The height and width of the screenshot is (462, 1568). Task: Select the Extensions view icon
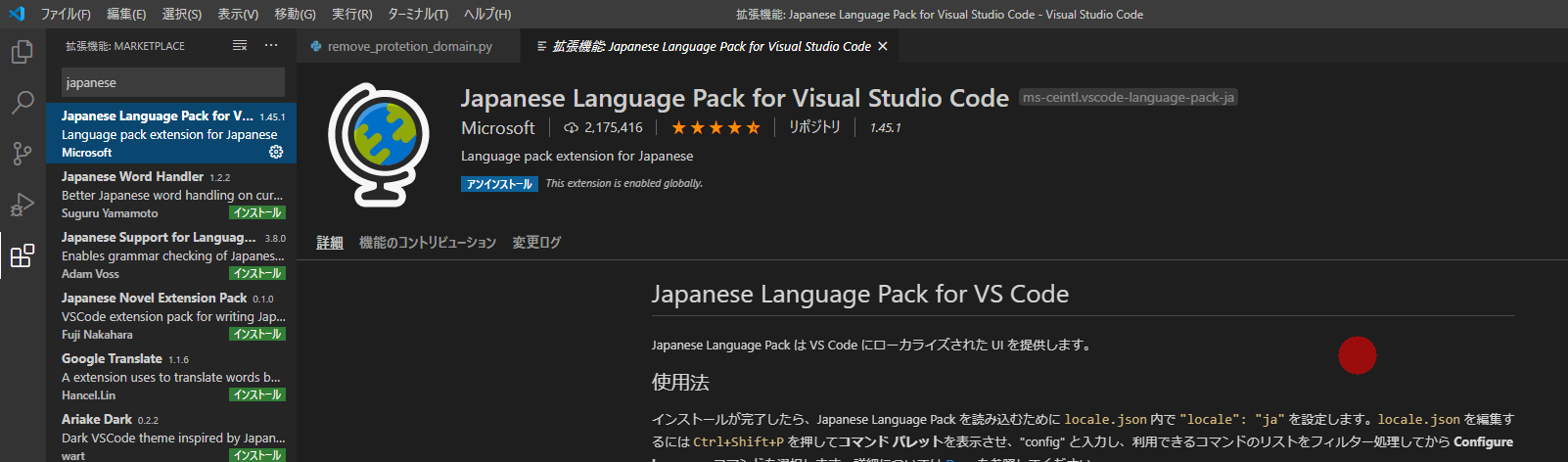pyautogui.click(x=22, y=256)
